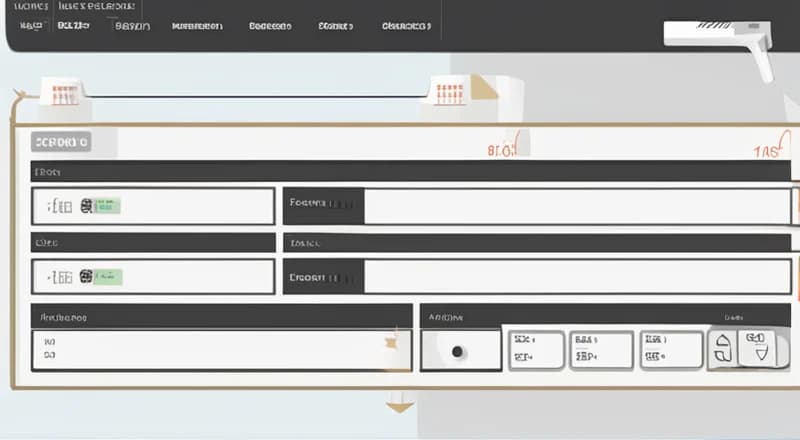Click the orange abacus icon at the left end of the line
The height and width of the screenshot is (440, 800).
(64, 94)
